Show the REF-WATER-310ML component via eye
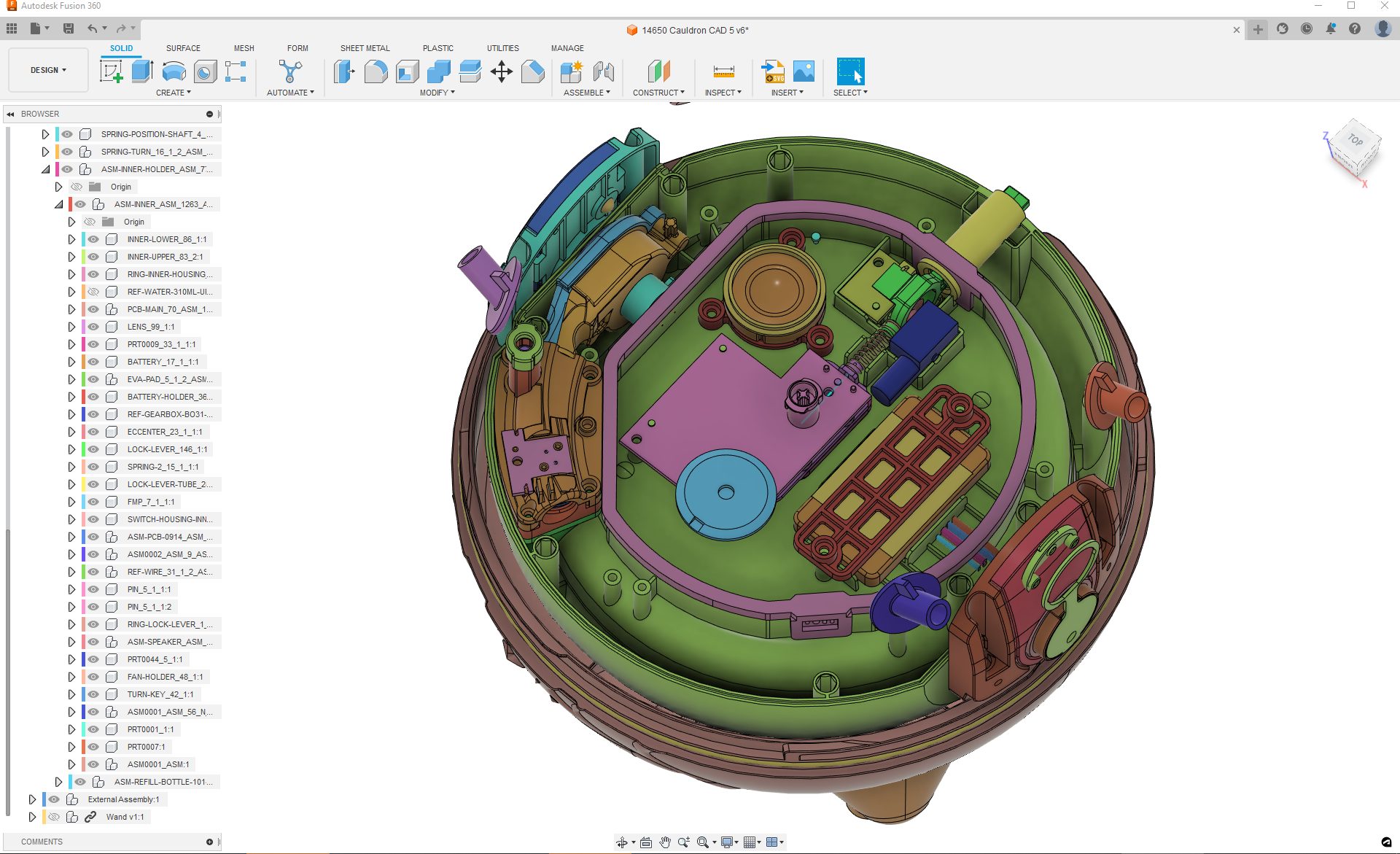 click(93, 292)
